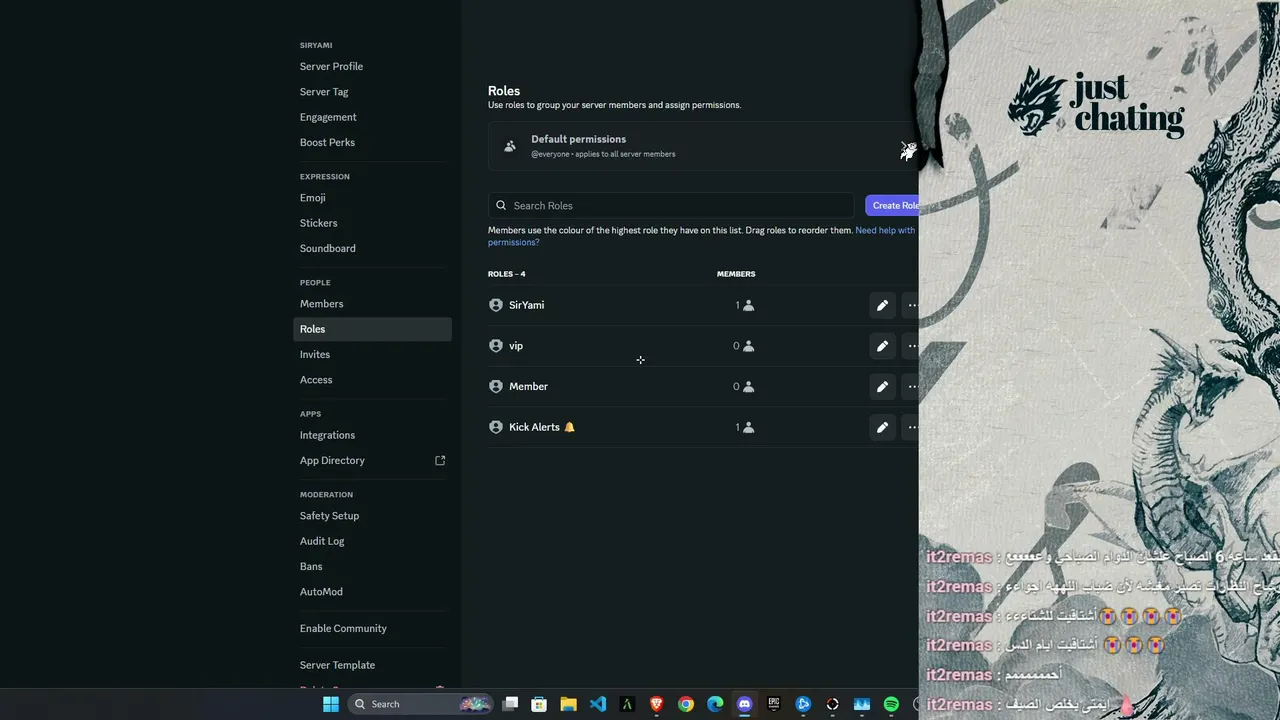Launch Microsoft Store from the taskbar
Image resolution: width=1280 pixels, height=720 pixels.
(x=539, y=704)
